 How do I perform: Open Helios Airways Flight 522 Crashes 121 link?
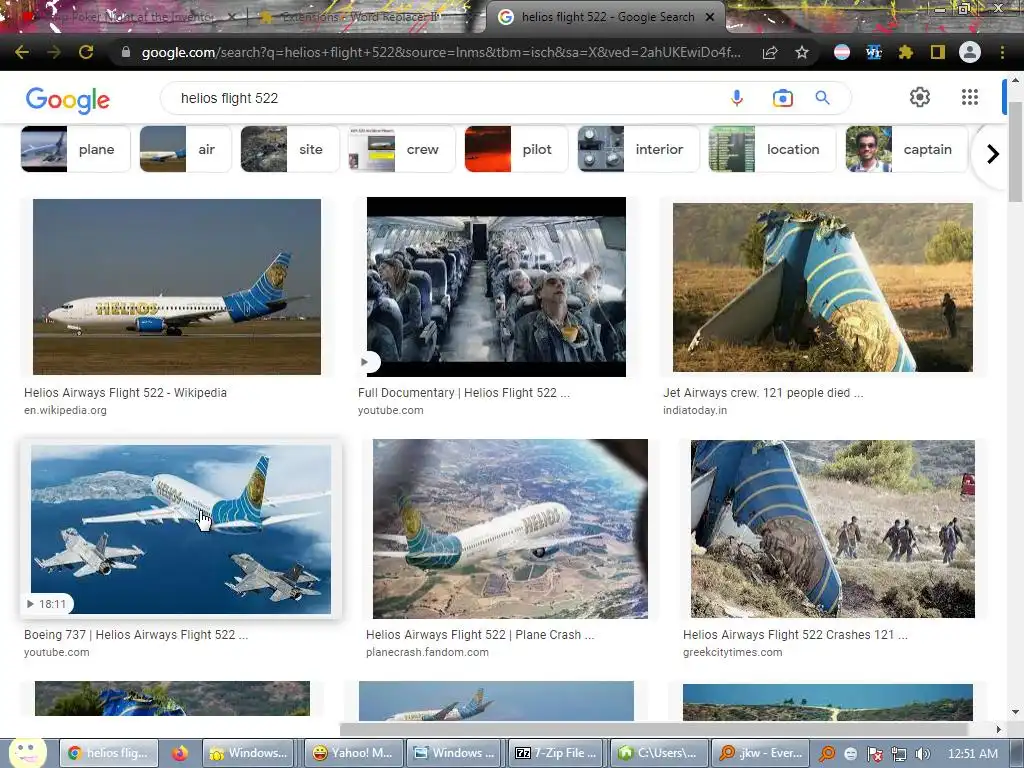pos(795,634)
